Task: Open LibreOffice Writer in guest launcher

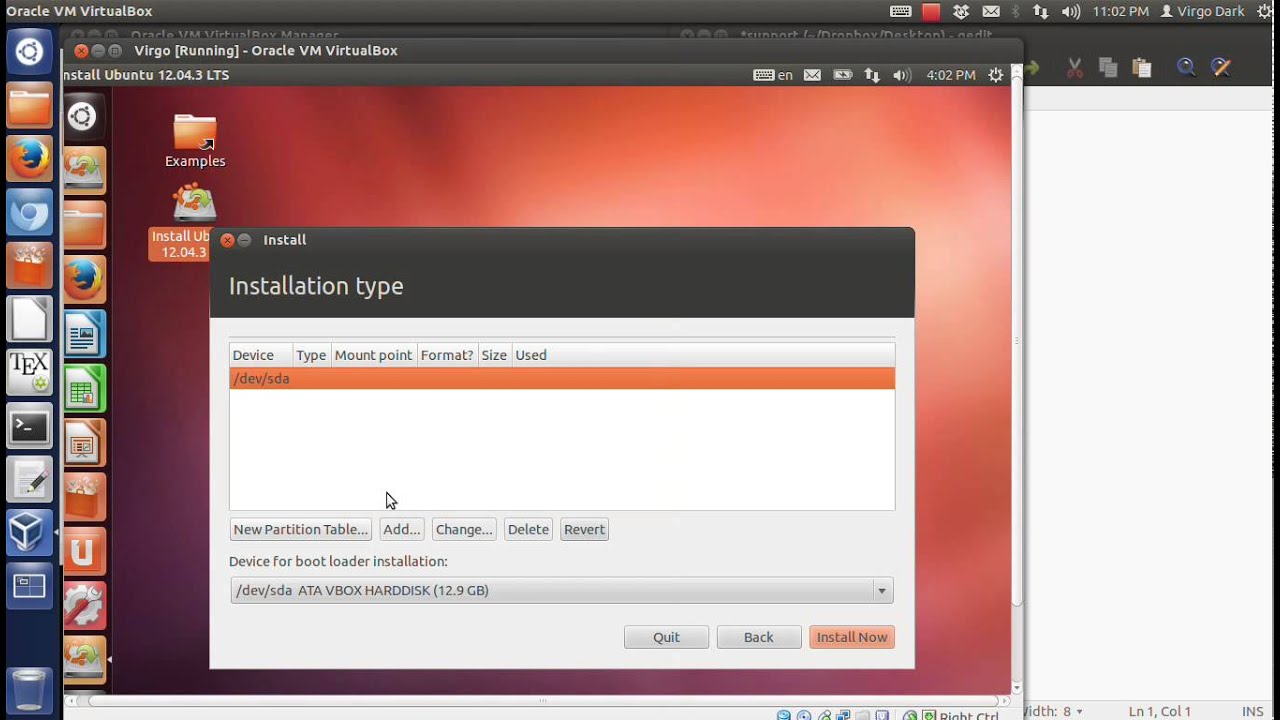Action: (84, 333)
